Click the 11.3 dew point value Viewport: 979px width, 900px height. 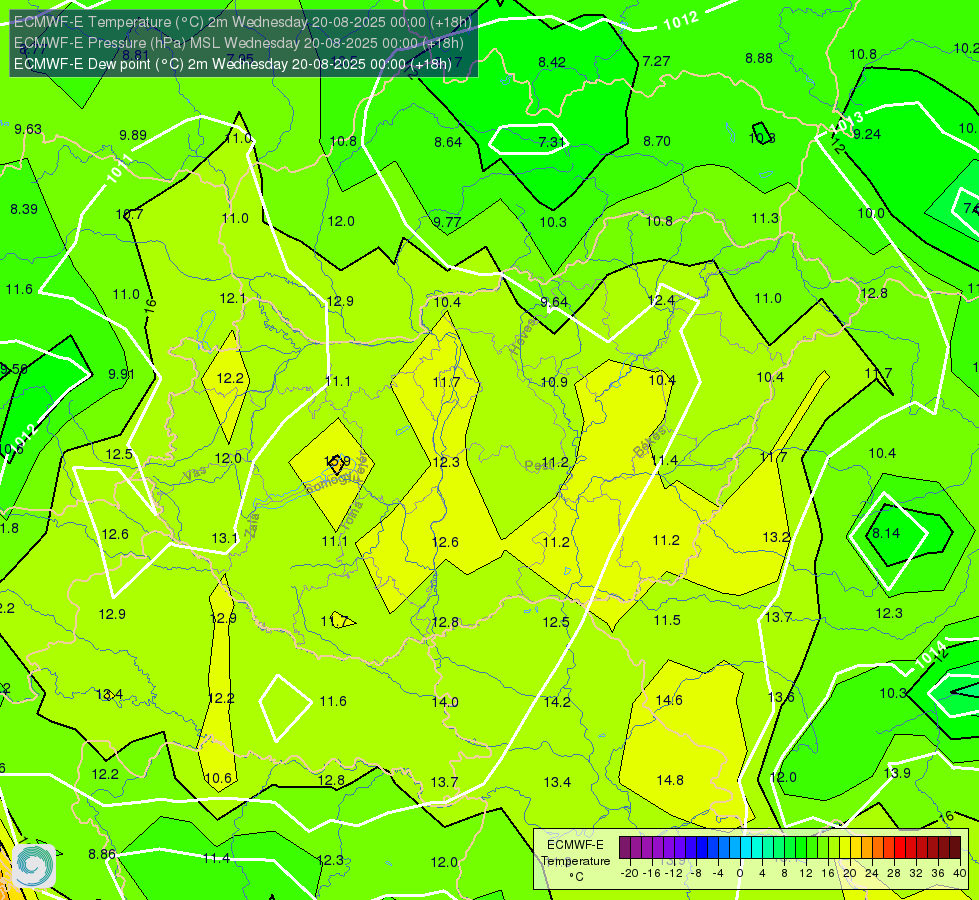click(x=765, y=217)
